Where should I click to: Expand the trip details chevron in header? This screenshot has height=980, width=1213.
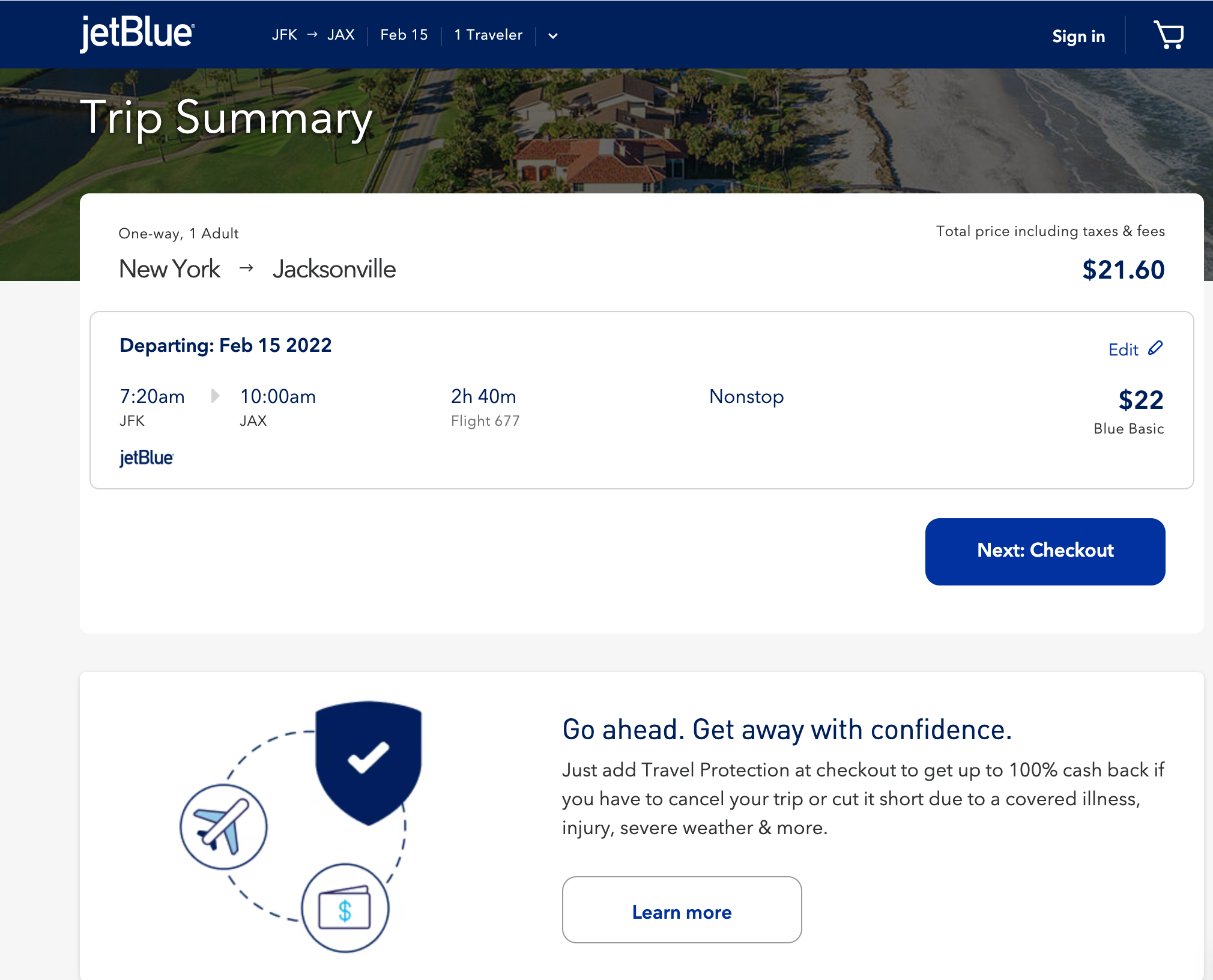(553, 36)
